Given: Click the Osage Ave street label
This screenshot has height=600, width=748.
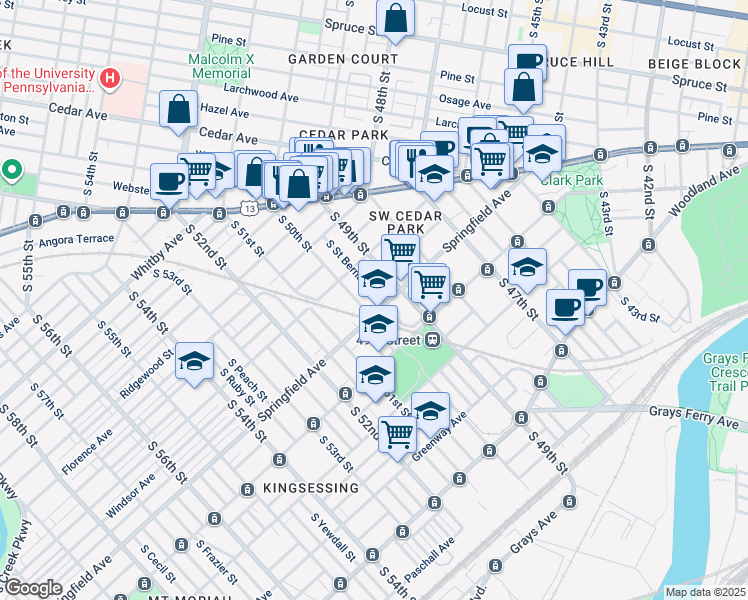Looking at the screenshot, I should coord(465,102).
